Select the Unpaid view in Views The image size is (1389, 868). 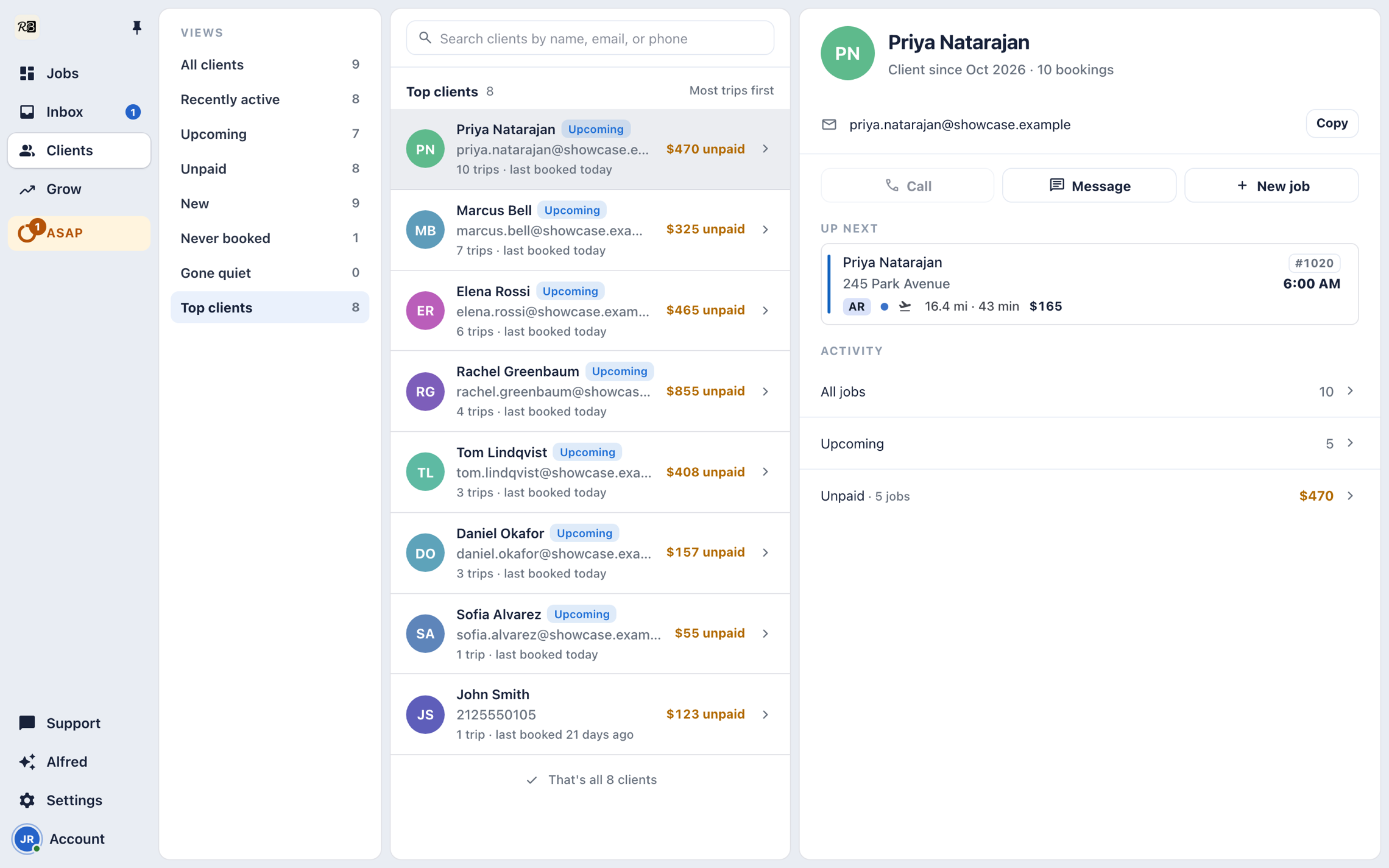coord(270,169)
